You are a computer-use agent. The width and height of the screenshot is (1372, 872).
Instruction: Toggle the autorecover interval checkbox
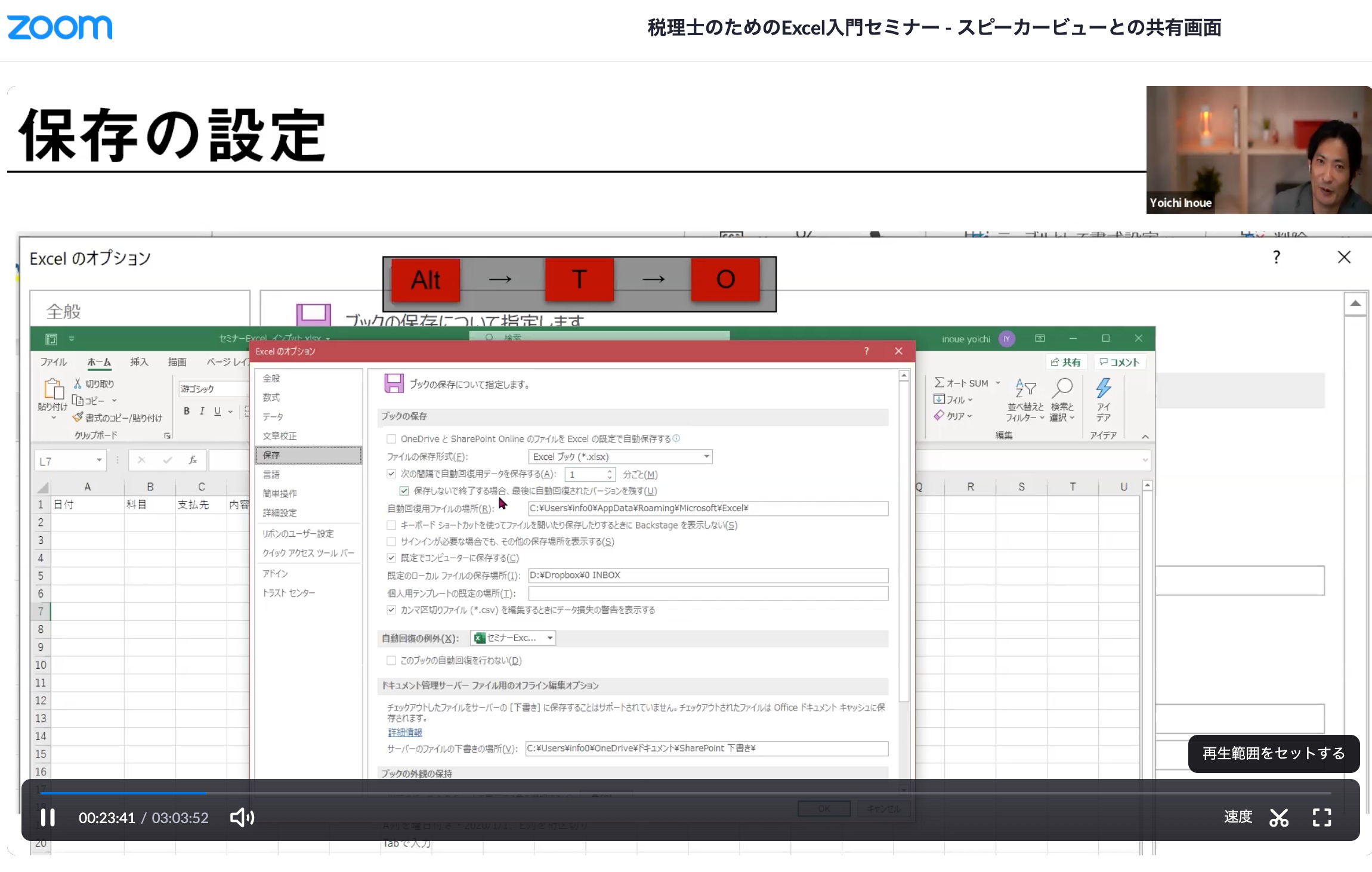pyautogui.click(x=391, y=474)
